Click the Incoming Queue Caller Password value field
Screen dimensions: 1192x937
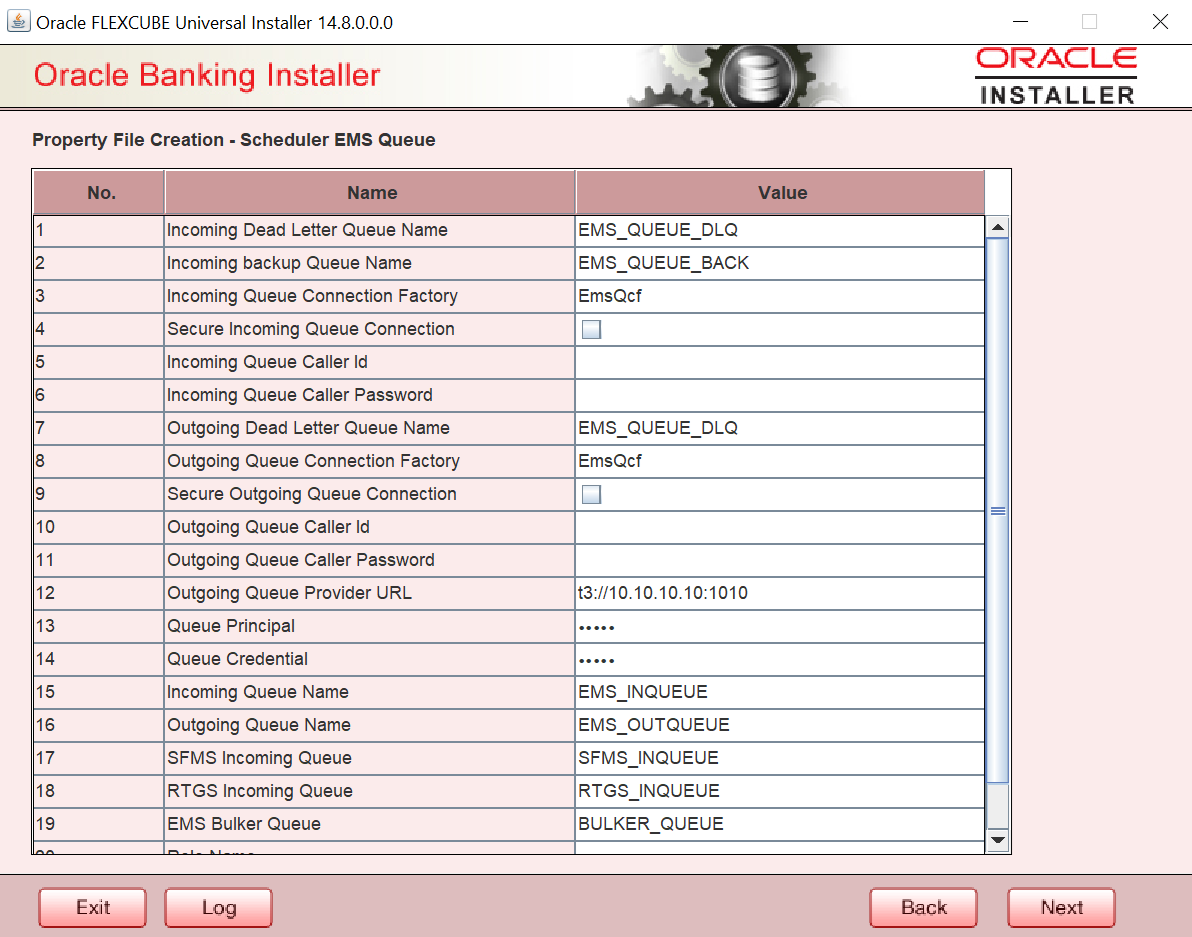(780, 395)
